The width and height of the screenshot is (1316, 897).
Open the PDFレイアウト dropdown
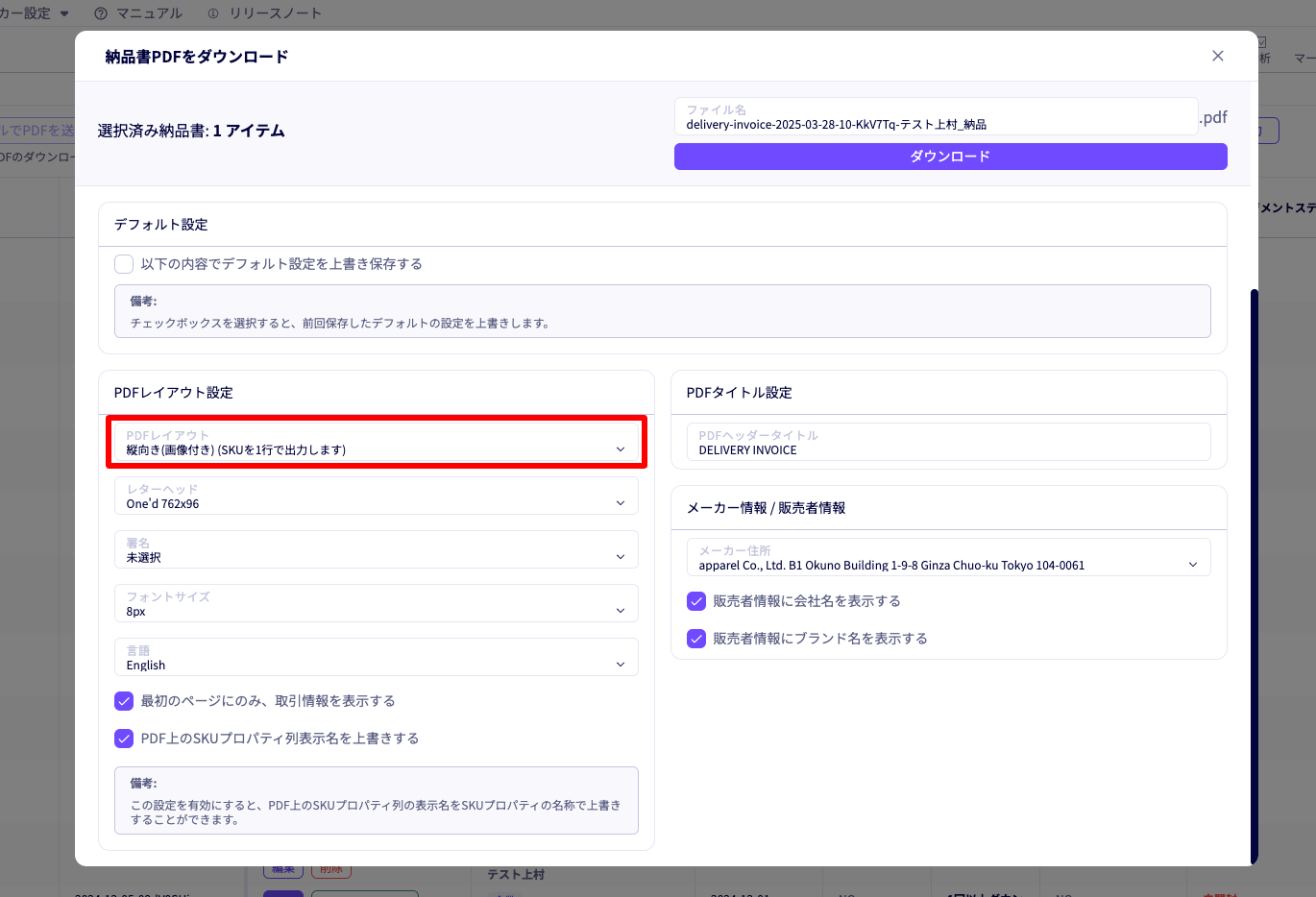[377, 443]
